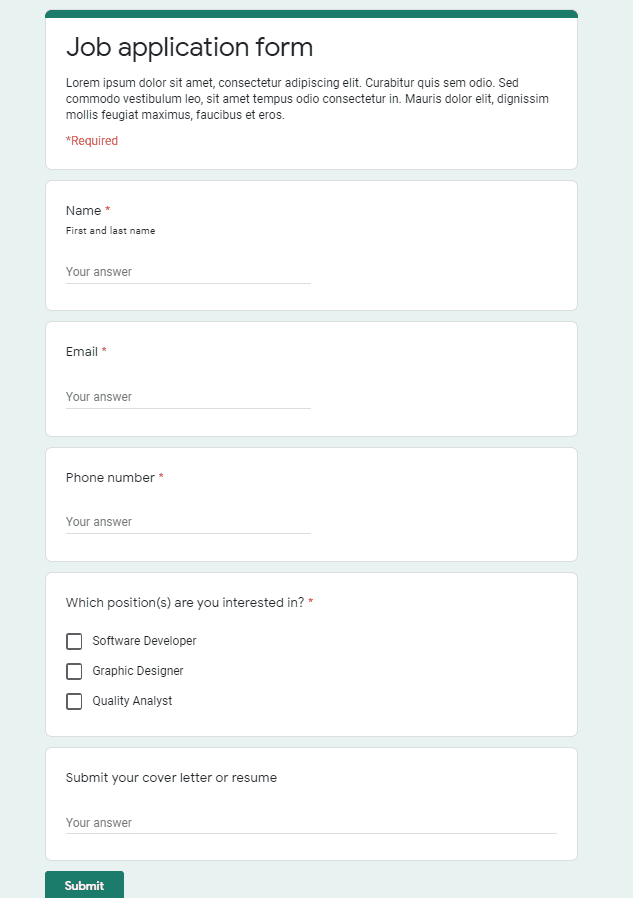Select the Graphic Designer option label
633x898 pixels.
click(137, 671)
